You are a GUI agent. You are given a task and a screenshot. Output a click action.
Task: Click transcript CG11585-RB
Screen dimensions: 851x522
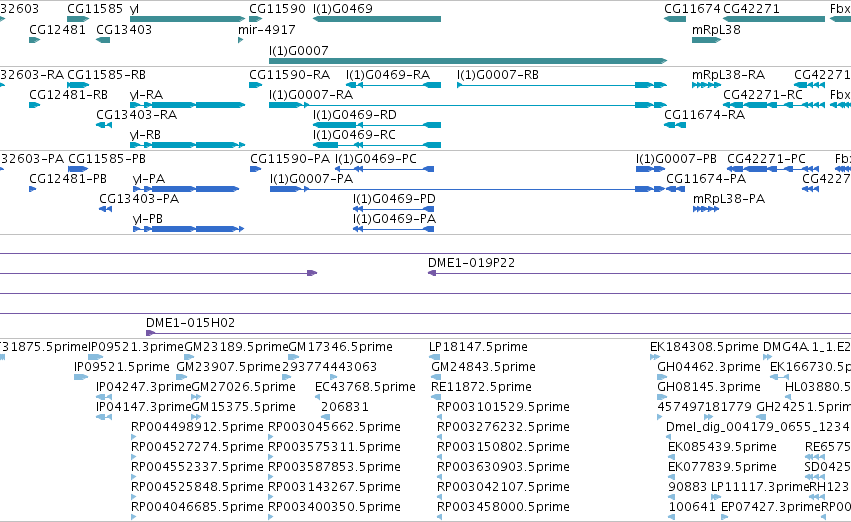106,74
